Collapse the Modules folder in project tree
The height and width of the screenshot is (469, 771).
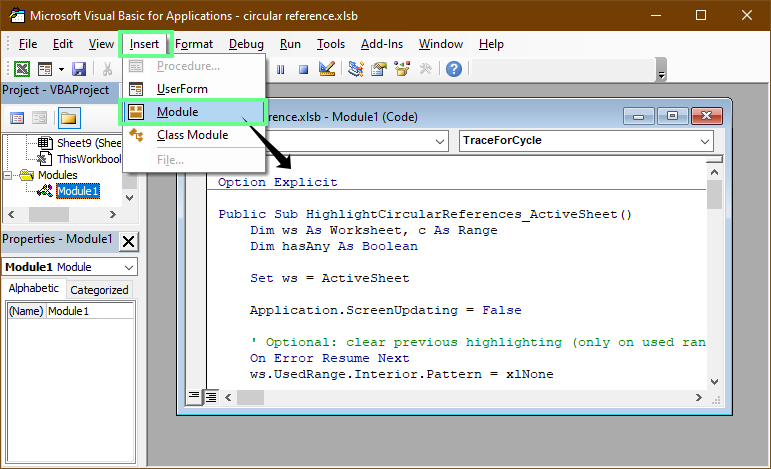(8, 175)
